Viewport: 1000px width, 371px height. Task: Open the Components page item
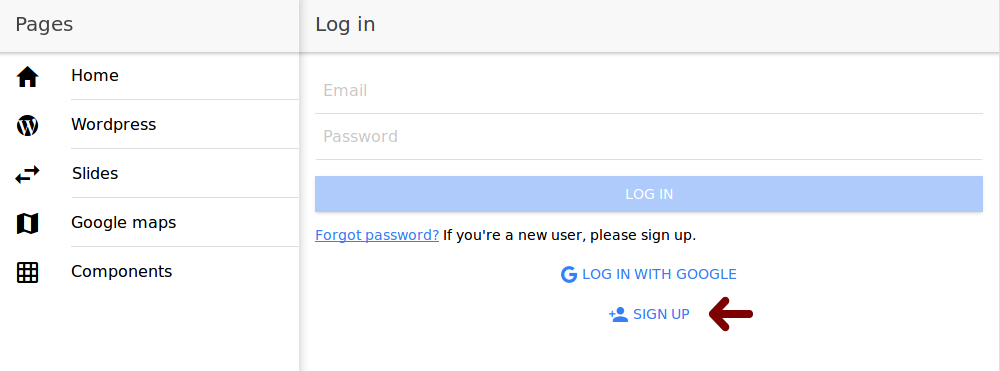point(149,272)
